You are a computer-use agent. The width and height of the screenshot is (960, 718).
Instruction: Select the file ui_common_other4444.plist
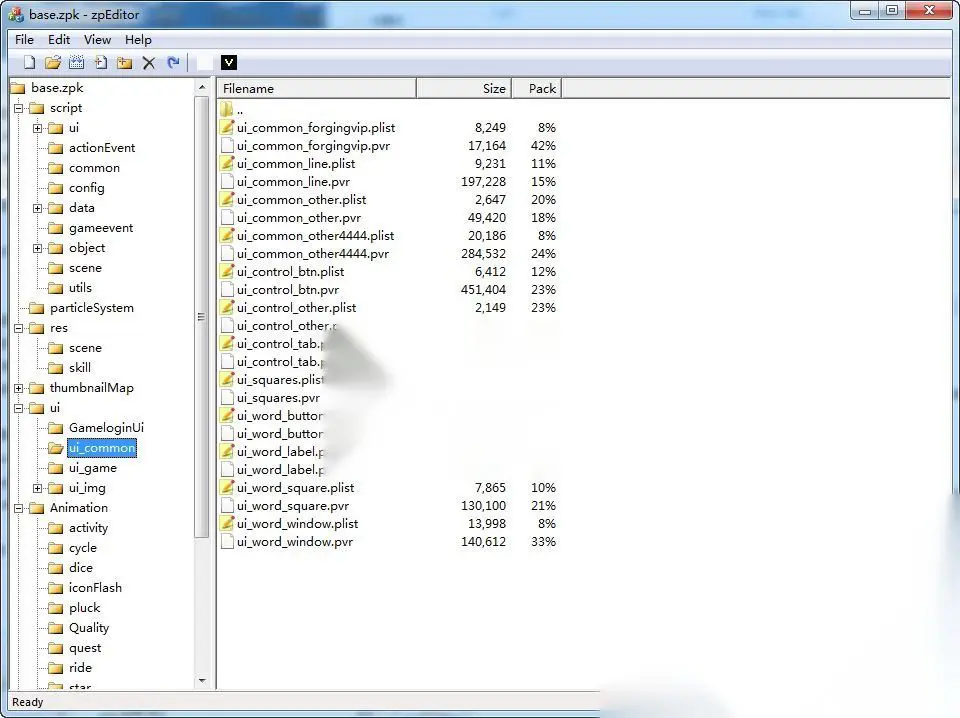(315, 236)
